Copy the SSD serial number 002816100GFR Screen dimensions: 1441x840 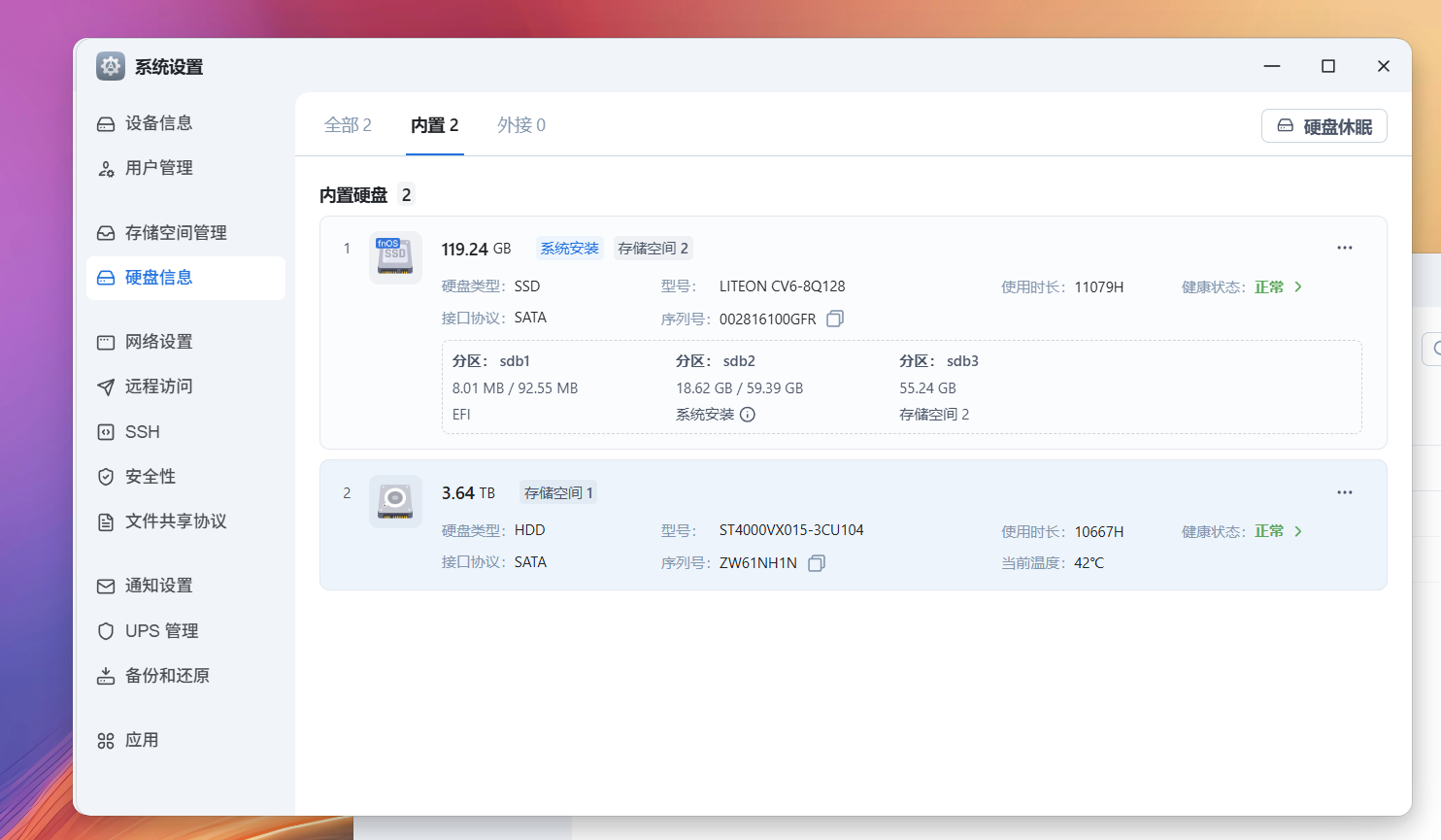(x=835, y=319)
